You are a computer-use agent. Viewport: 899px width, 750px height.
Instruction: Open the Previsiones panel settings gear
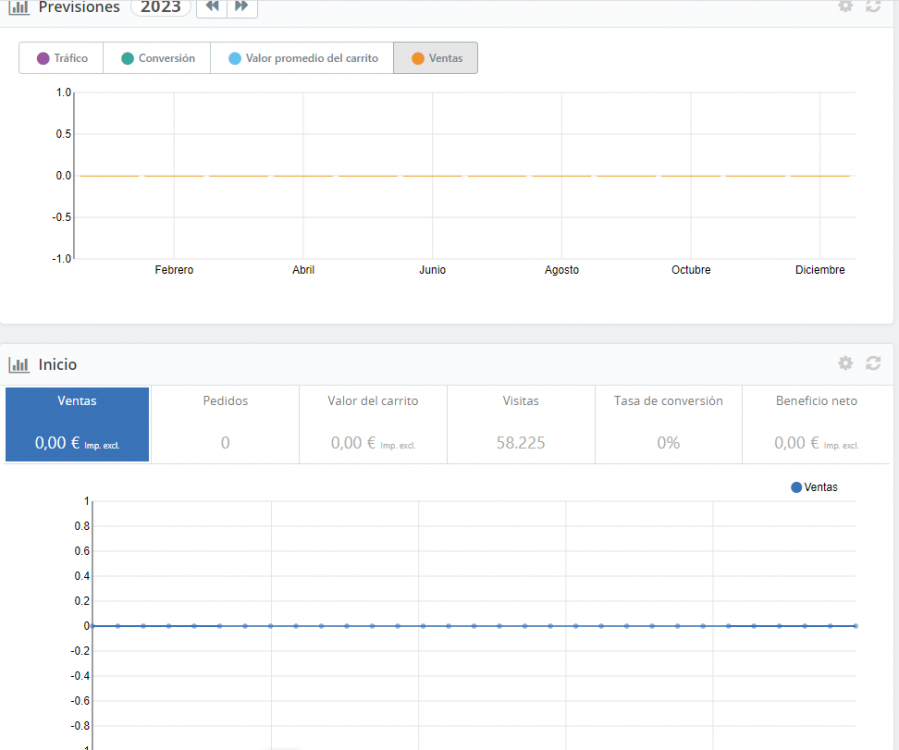845,6
